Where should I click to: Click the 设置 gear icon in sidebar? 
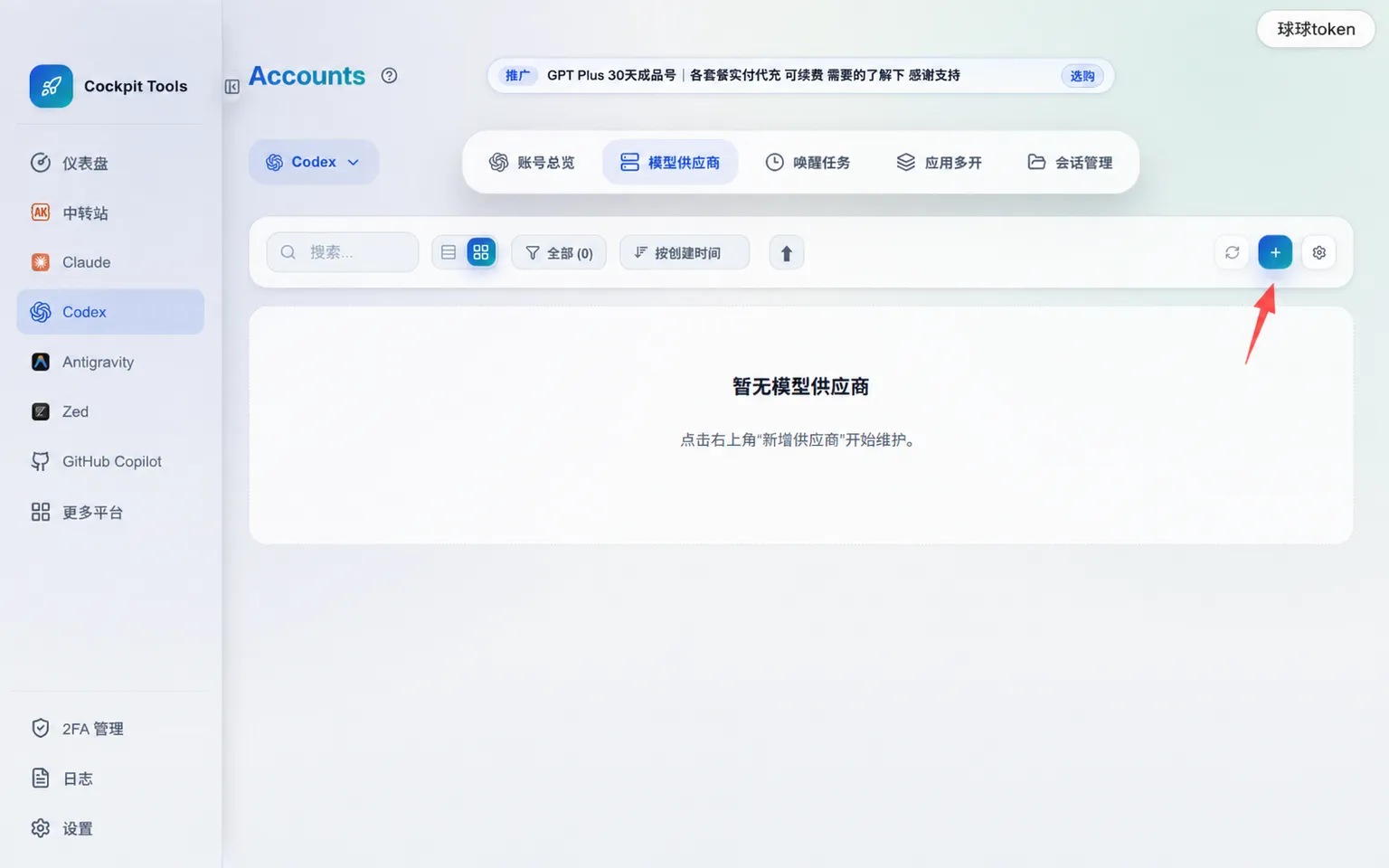point(41,827)
